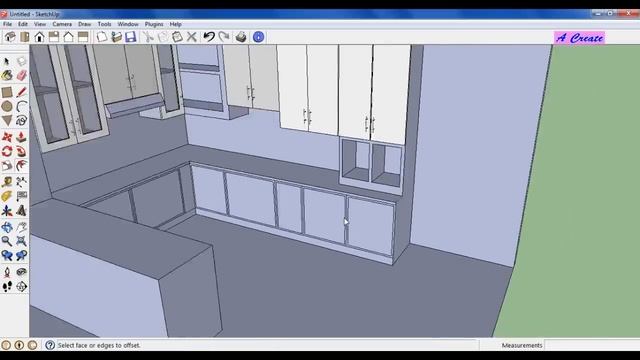Choose the Make Component tool
Image resolution: width=640 pixels, height=360 pixels.
pos(21,61)
